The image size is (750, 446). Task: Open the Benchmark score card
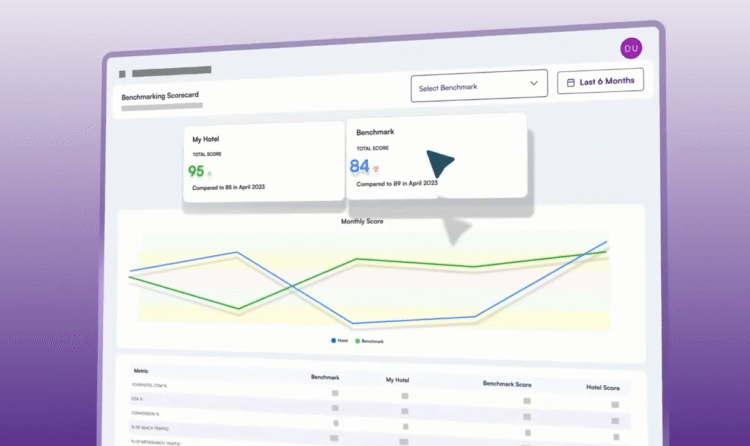[436, 156]
